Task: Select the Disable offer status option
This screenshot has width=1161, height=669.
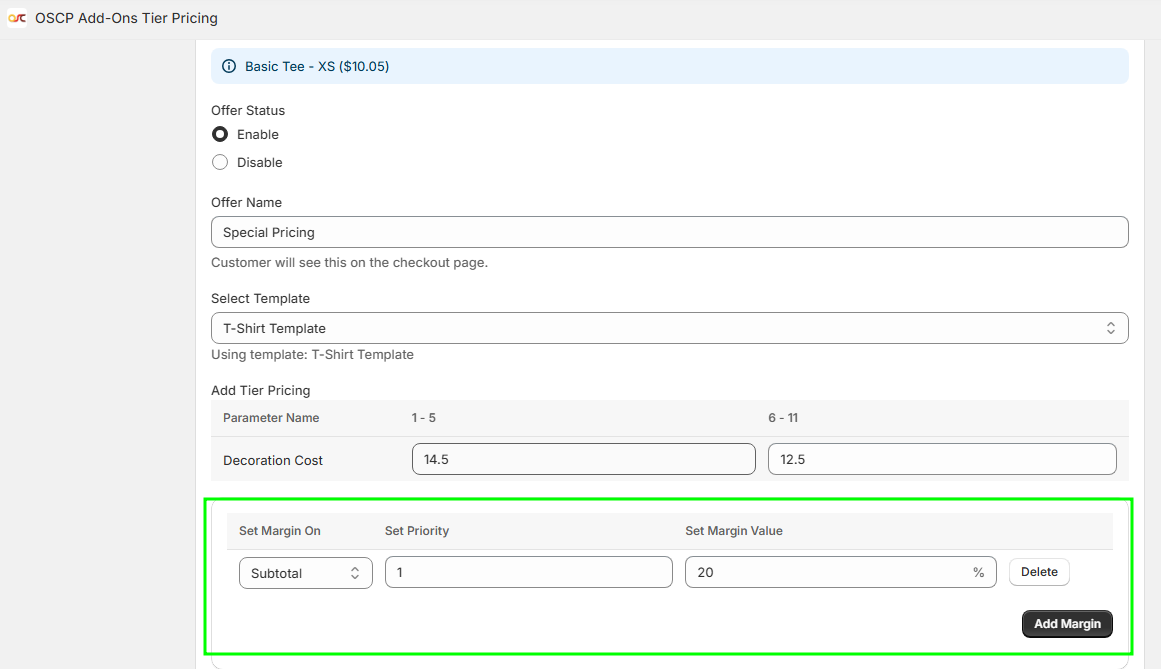Action: (x=220, y=162)
